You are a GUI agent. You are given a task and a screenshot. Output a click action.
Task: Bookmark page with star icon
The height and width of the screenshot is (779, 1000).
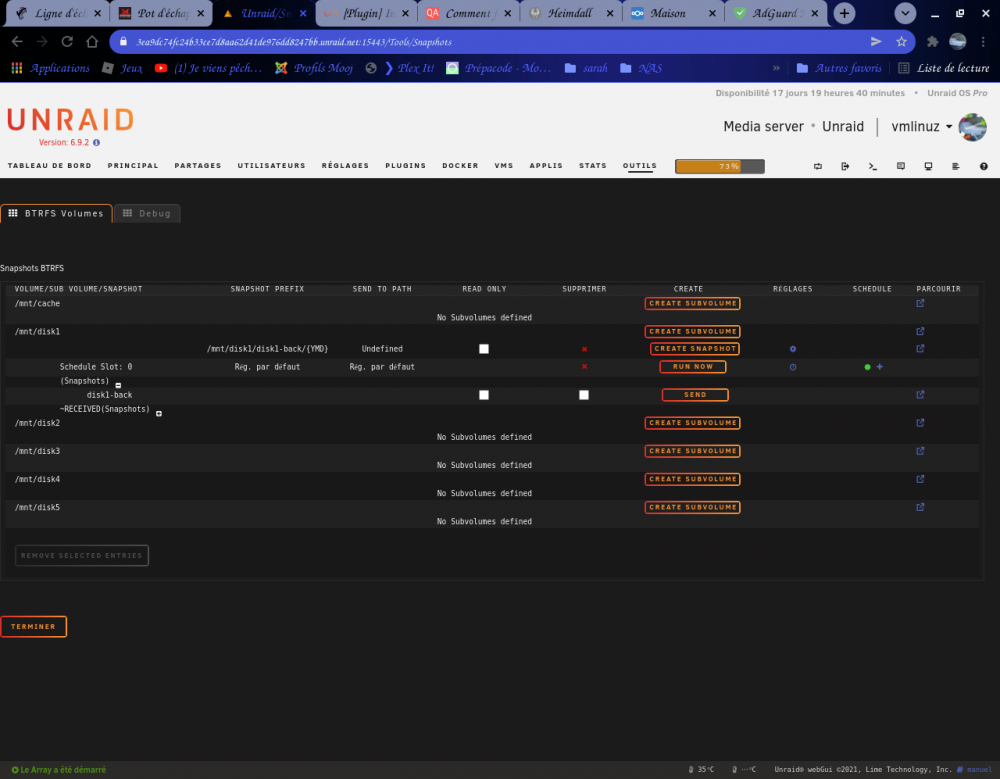point(901,41)
